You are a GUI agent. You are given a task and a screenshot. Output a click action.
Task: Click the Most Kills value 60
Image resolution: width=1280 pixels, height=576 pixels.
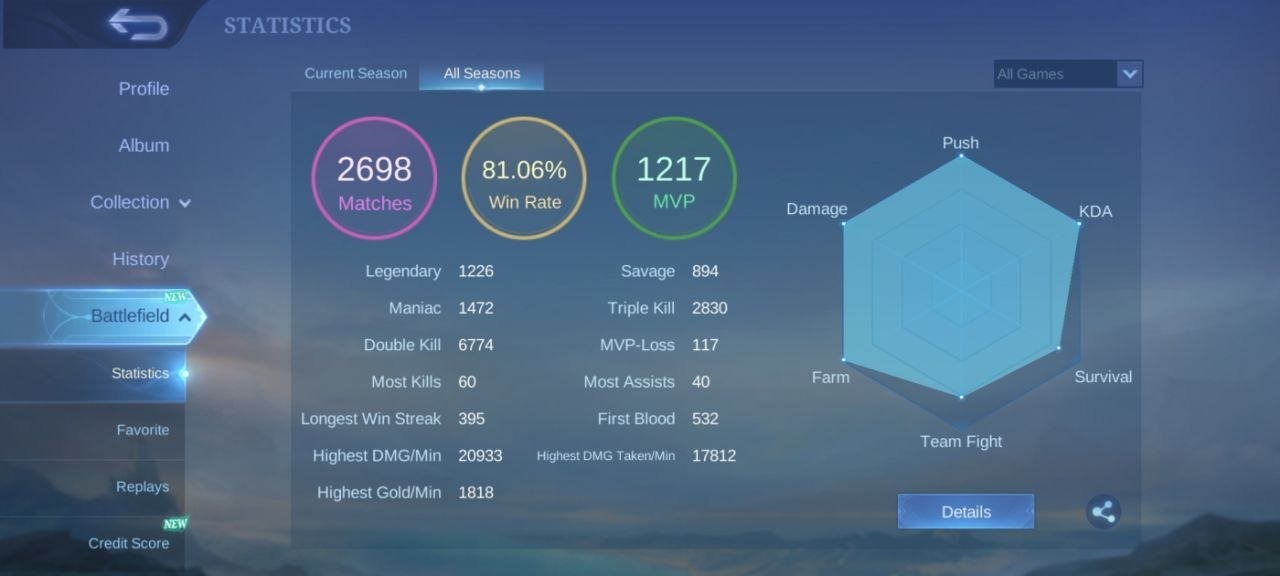pos(467,383)
